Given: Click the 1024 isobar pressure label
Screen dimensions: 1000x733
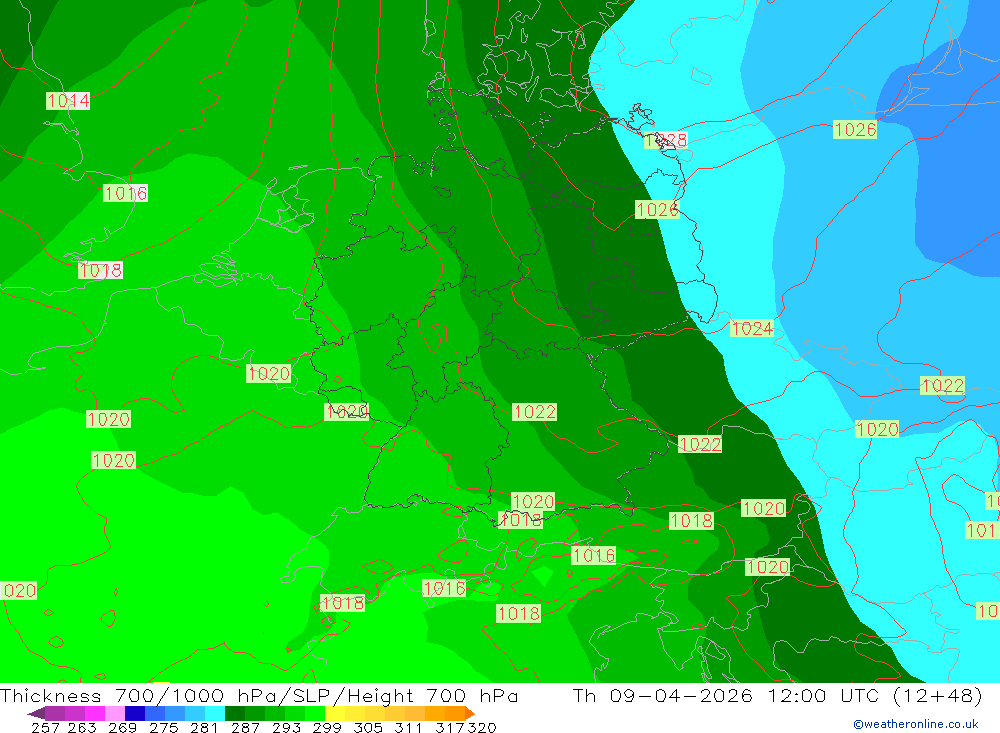Looking at the screenshot, I should click(x=752, y=329).
